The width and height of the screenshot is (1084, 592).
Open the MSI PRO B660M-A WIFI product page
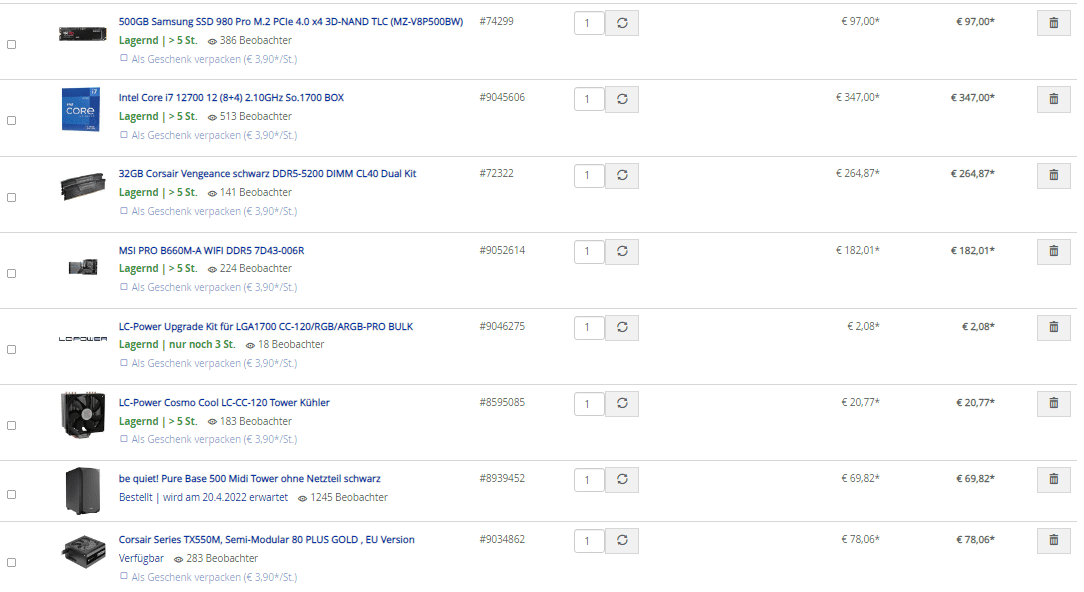click(x=211, y=250)
